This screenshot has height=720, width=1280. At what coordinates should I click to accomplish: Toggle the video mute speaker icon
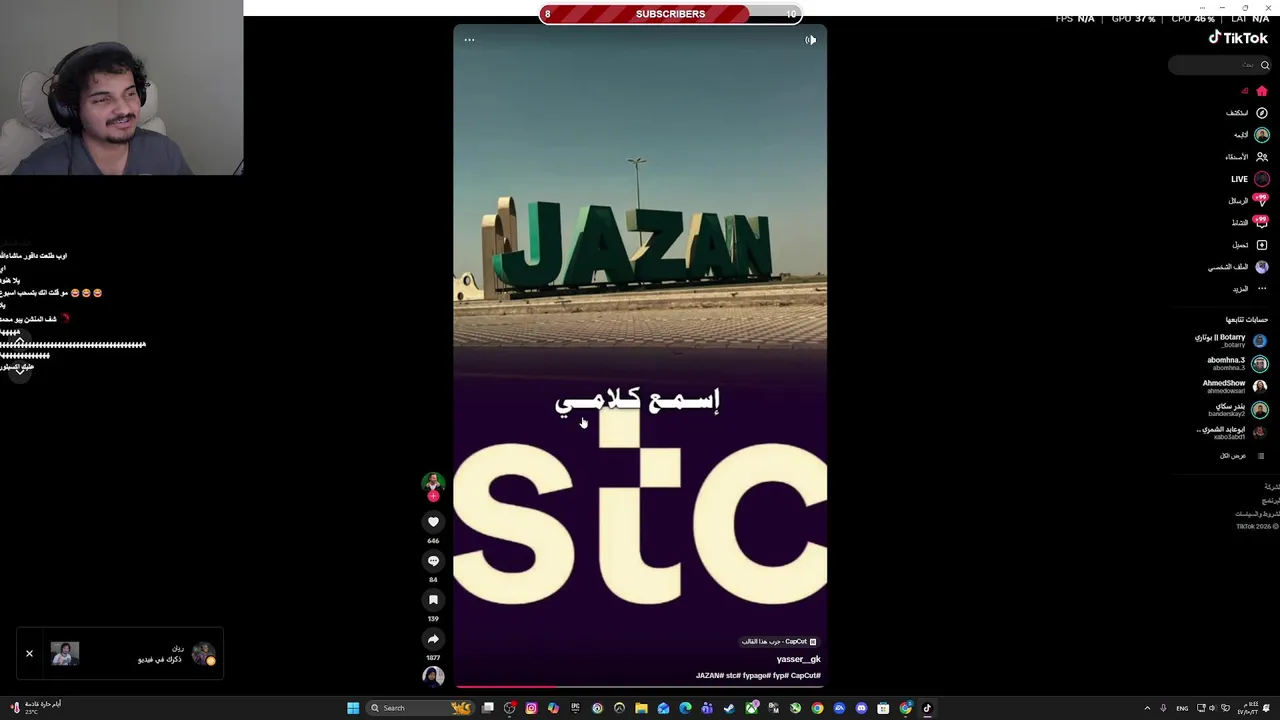[x=810, y=40]
